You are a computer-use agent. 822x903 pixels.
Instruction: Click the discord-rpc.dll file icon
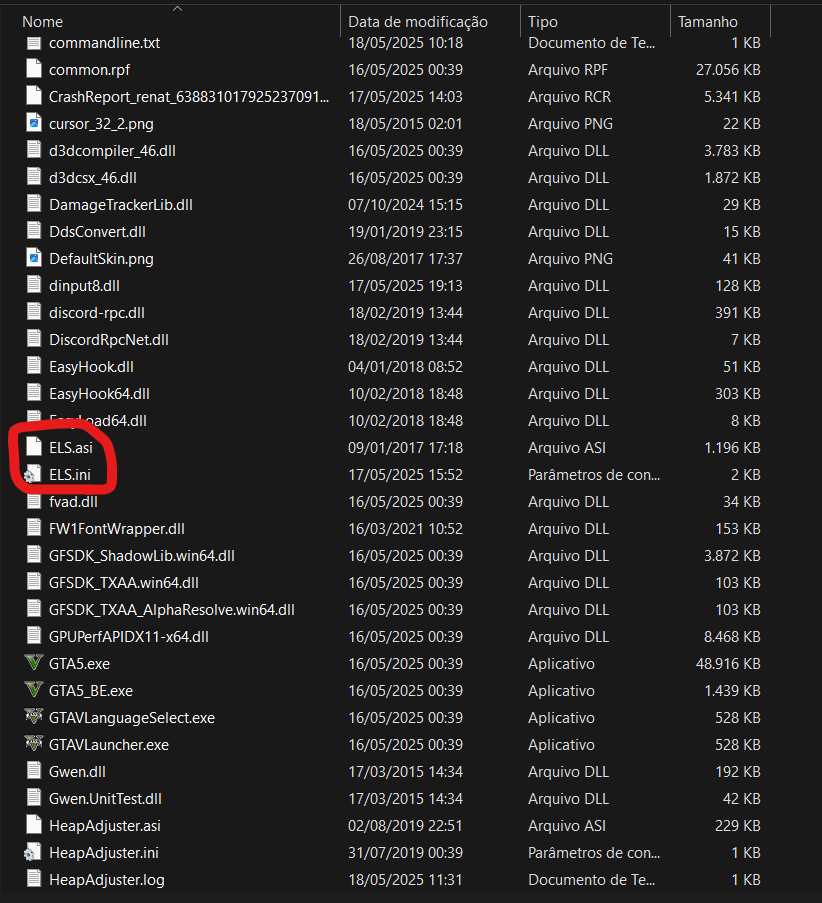[x=34, y=313]
